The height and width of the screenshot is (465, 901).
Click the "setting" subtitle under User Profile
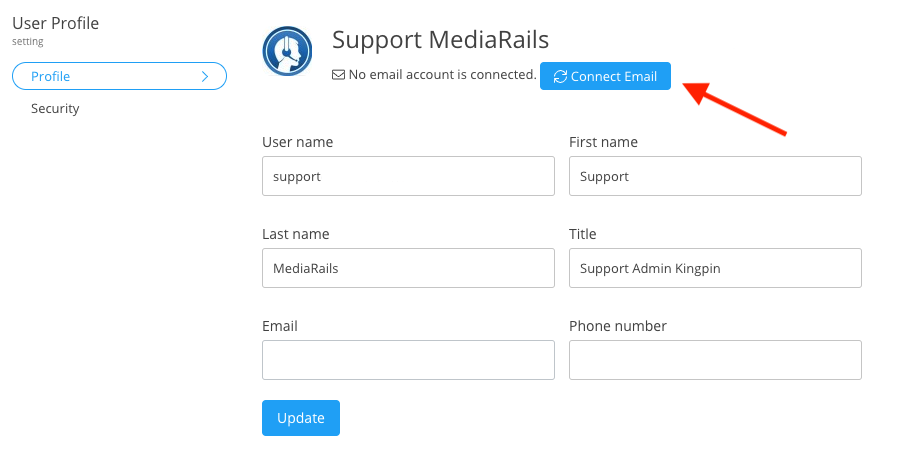(27, 42)
